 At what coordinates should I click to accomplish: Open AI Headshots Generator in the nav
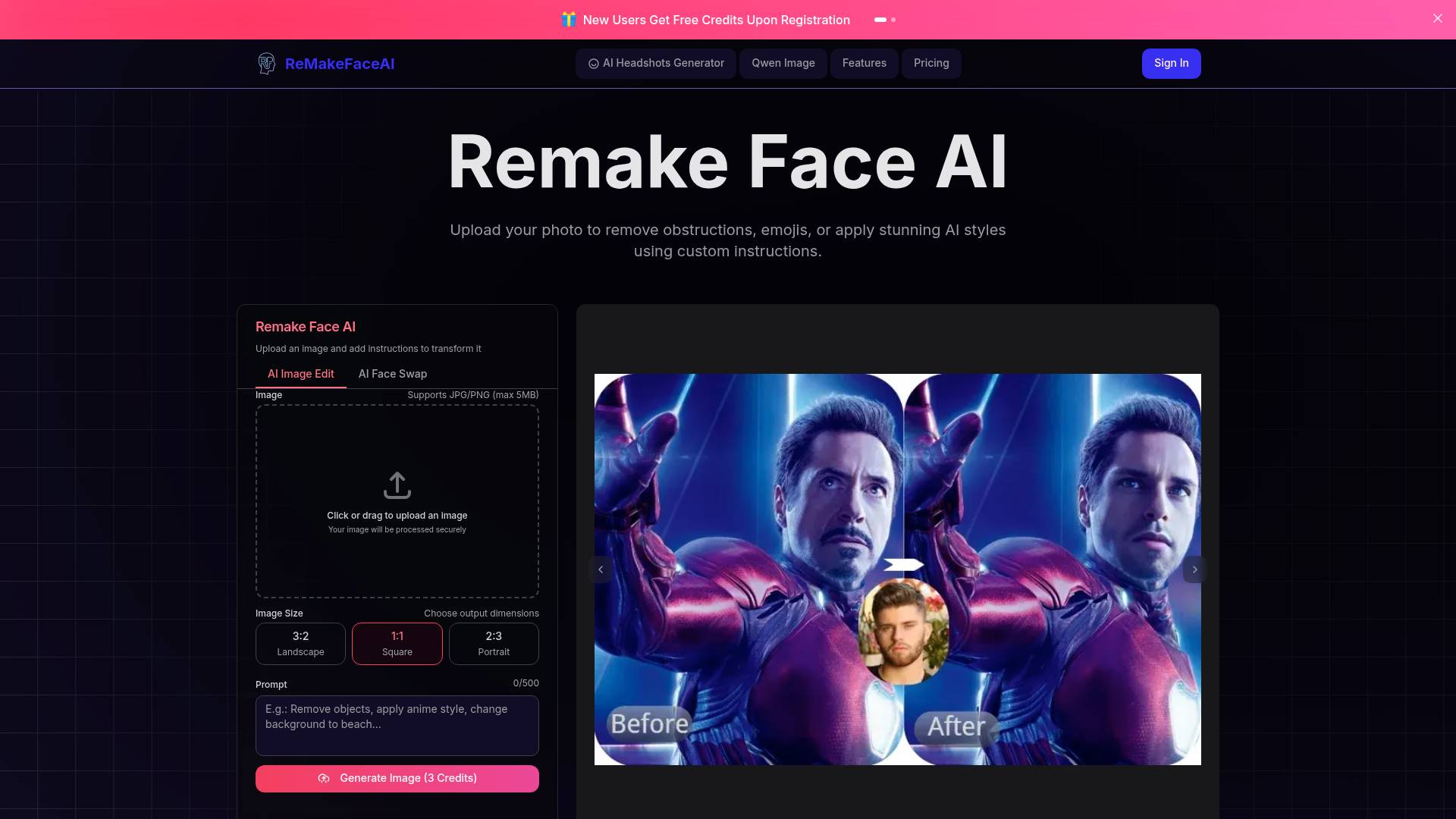656,64
